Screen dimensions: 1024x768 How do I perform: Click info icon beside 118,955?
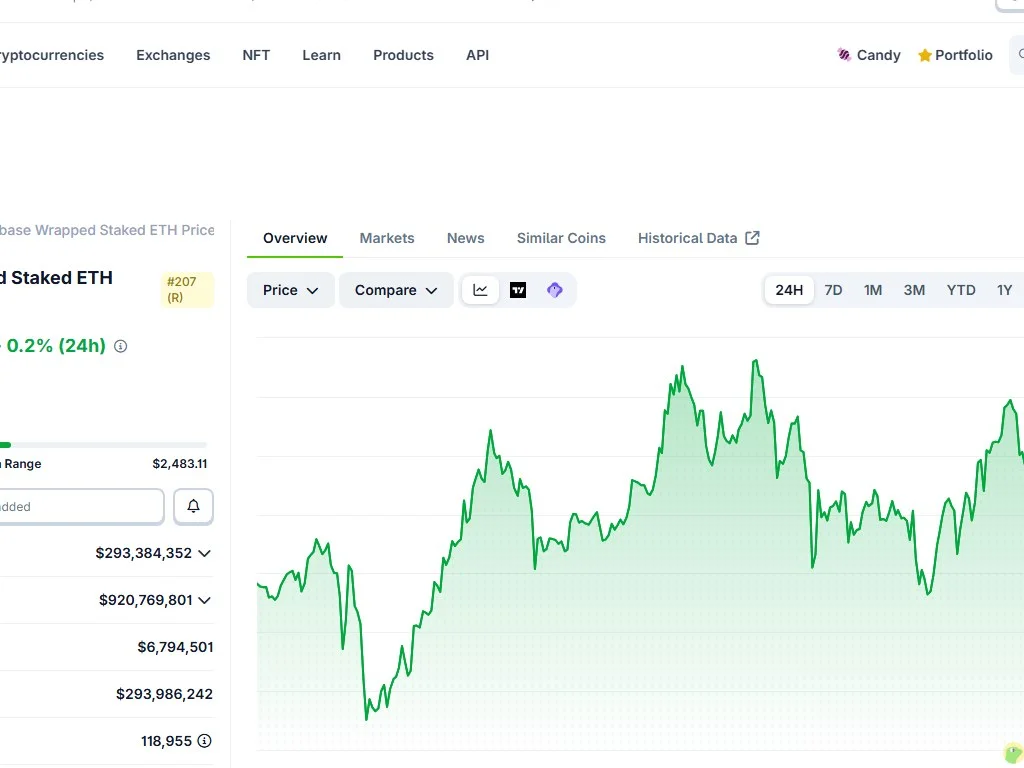(204, 741)
